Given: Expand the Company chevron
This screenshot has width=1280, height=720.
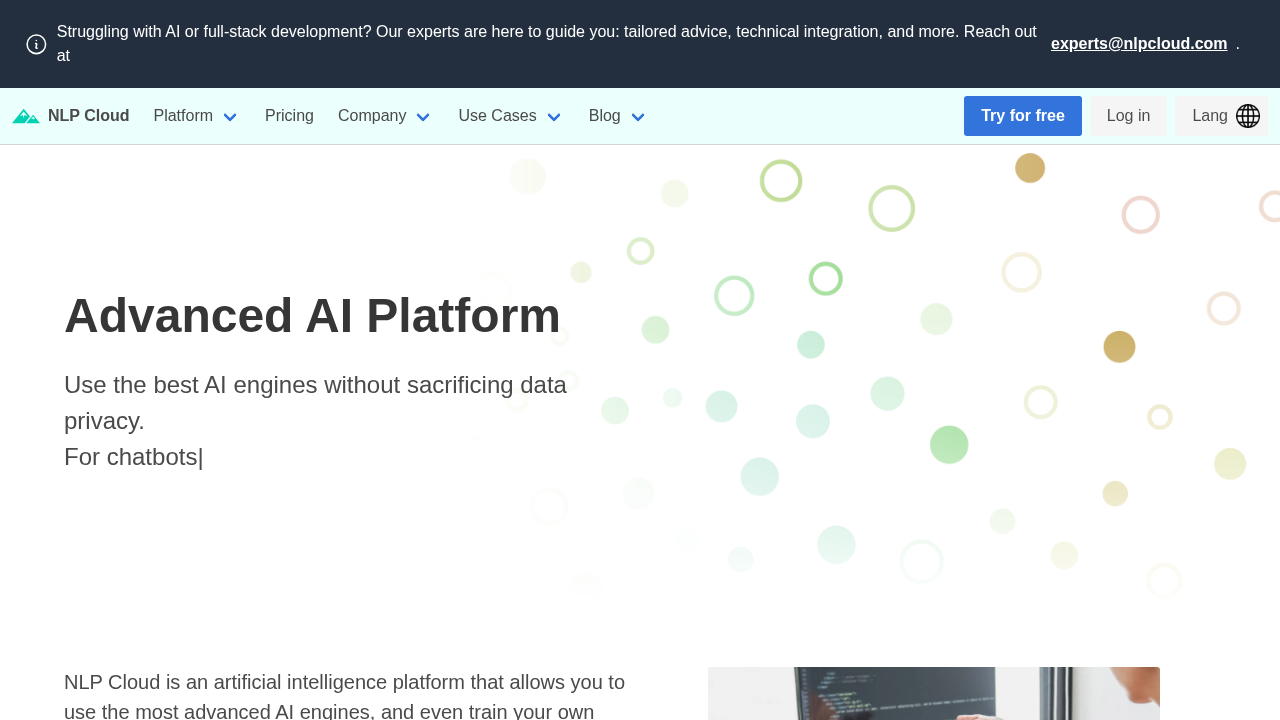Looking at the screenshot, I should pyautogui.click(x=423, y=117).
